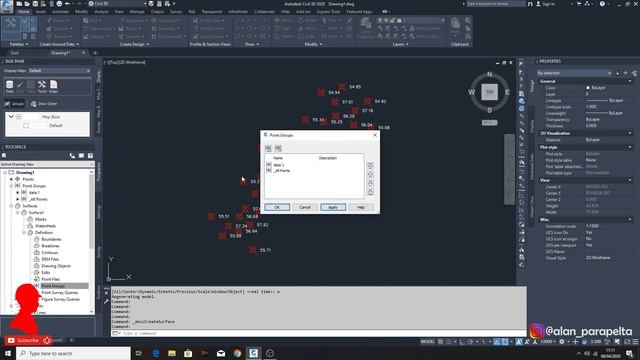Collapse the Misc section in Properties
The height and width of the screenshot is (360, 640).
pyautogui.click(x=630, y=220)
